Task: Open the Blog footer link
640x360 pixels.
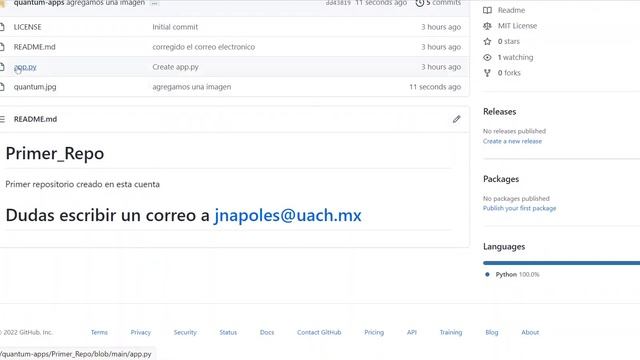Action: coord(491,332)
